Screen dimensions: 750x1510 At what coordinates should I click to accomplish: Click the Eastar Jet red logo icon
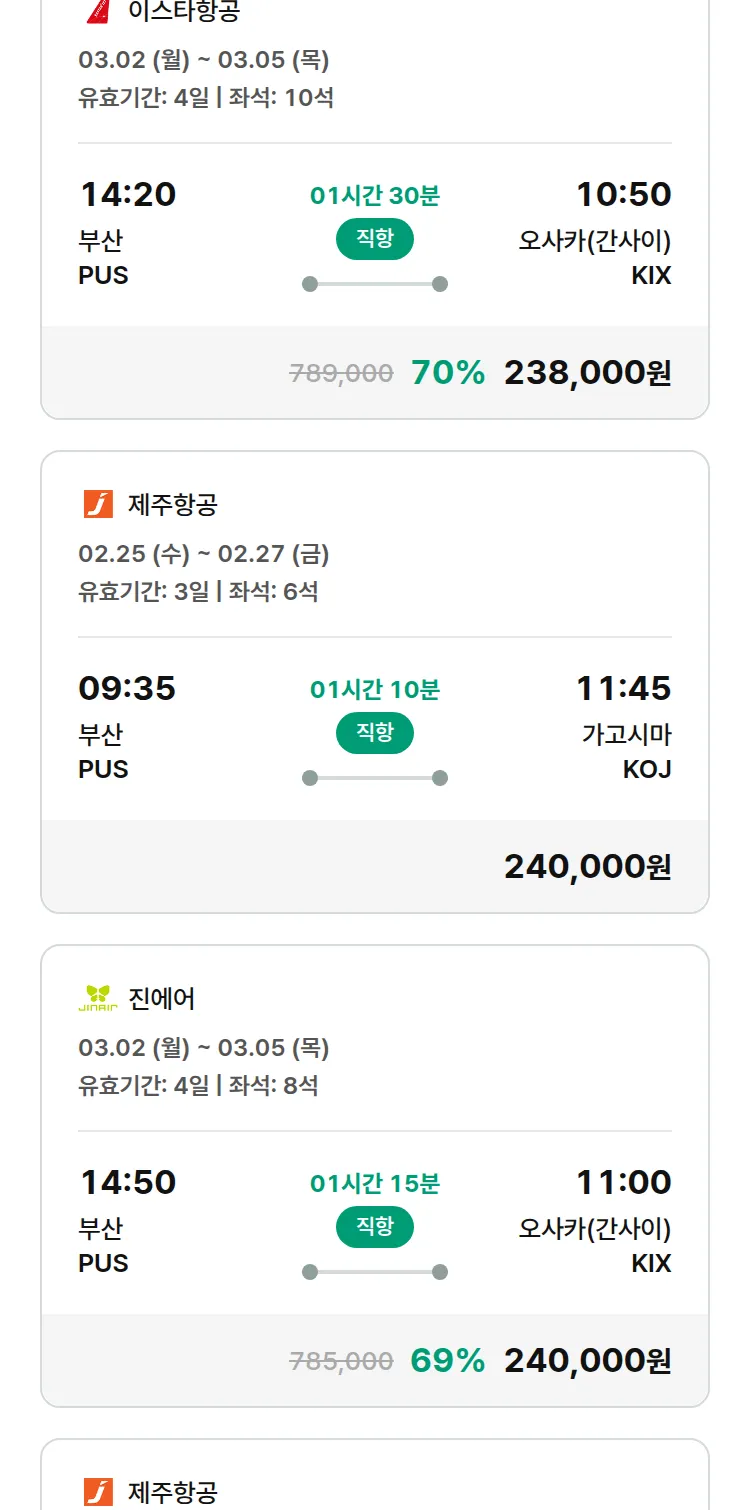point(98,10)
